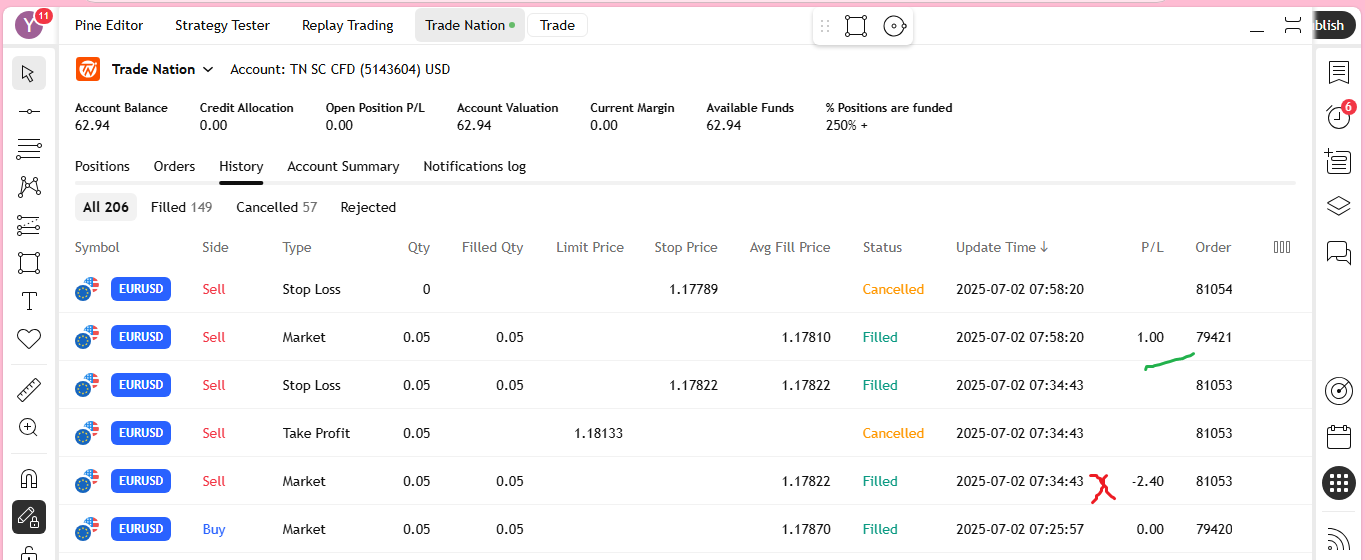Click the EURUSD symbol in Buy row
The height and width of the screenshot is (560, 1365).
[x=141, y=529]
